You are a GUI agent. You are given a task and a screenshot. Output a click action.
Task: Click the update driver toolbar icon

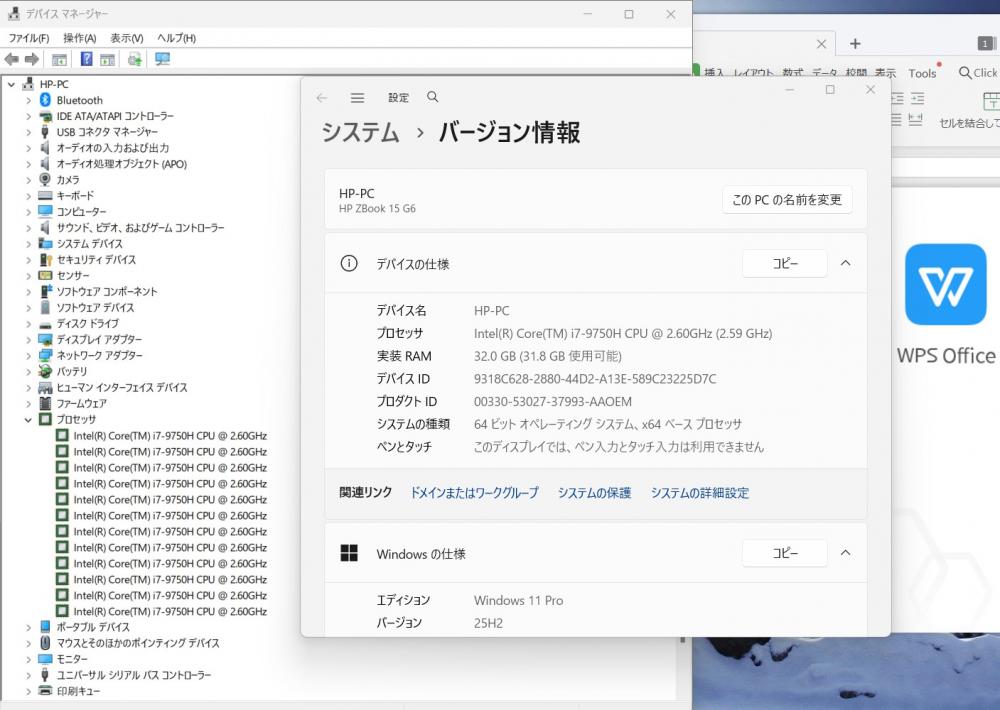tap(135, 59)
